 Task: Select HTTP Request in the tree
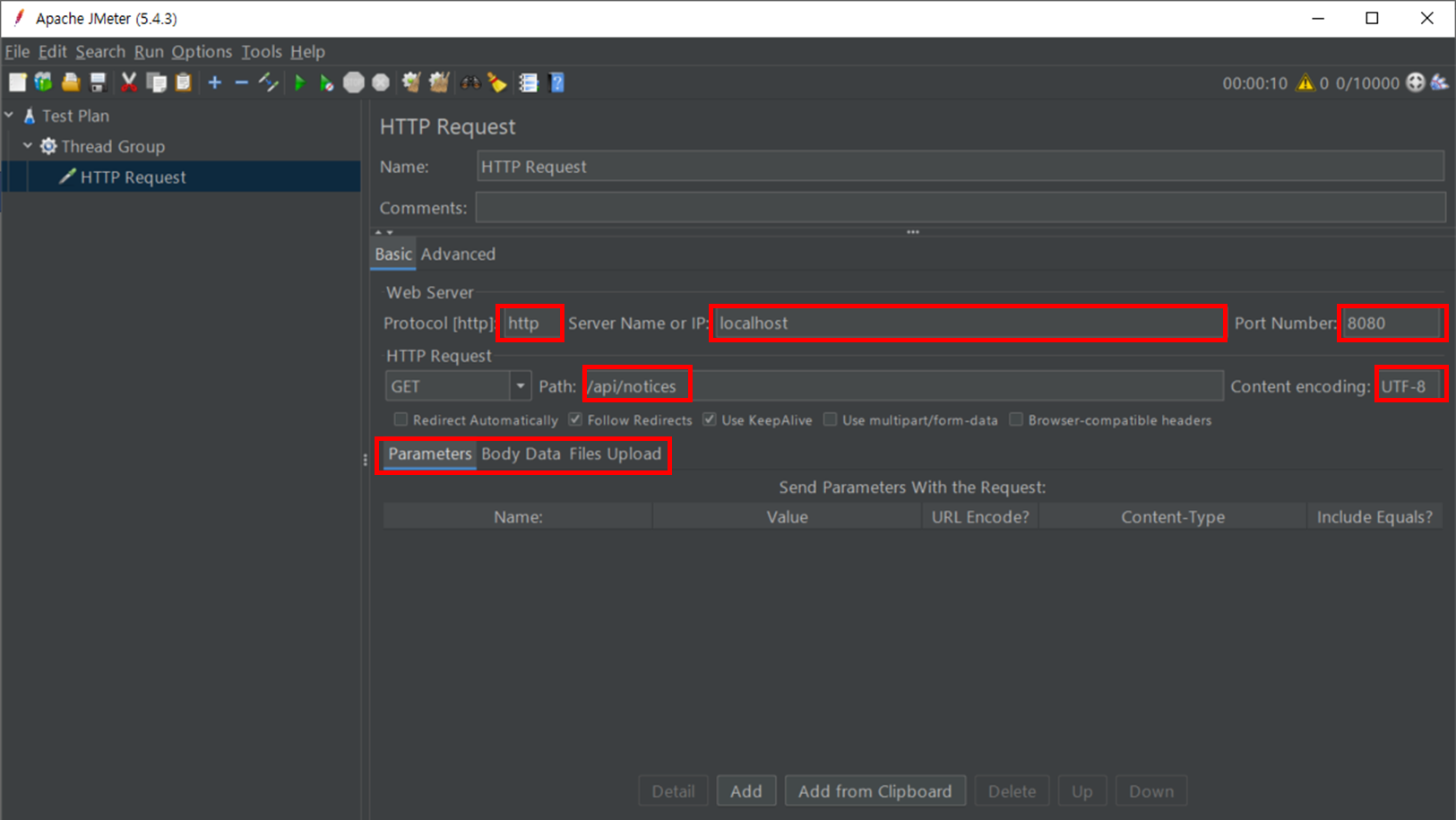pyautogui.click(x=133, y=177)
